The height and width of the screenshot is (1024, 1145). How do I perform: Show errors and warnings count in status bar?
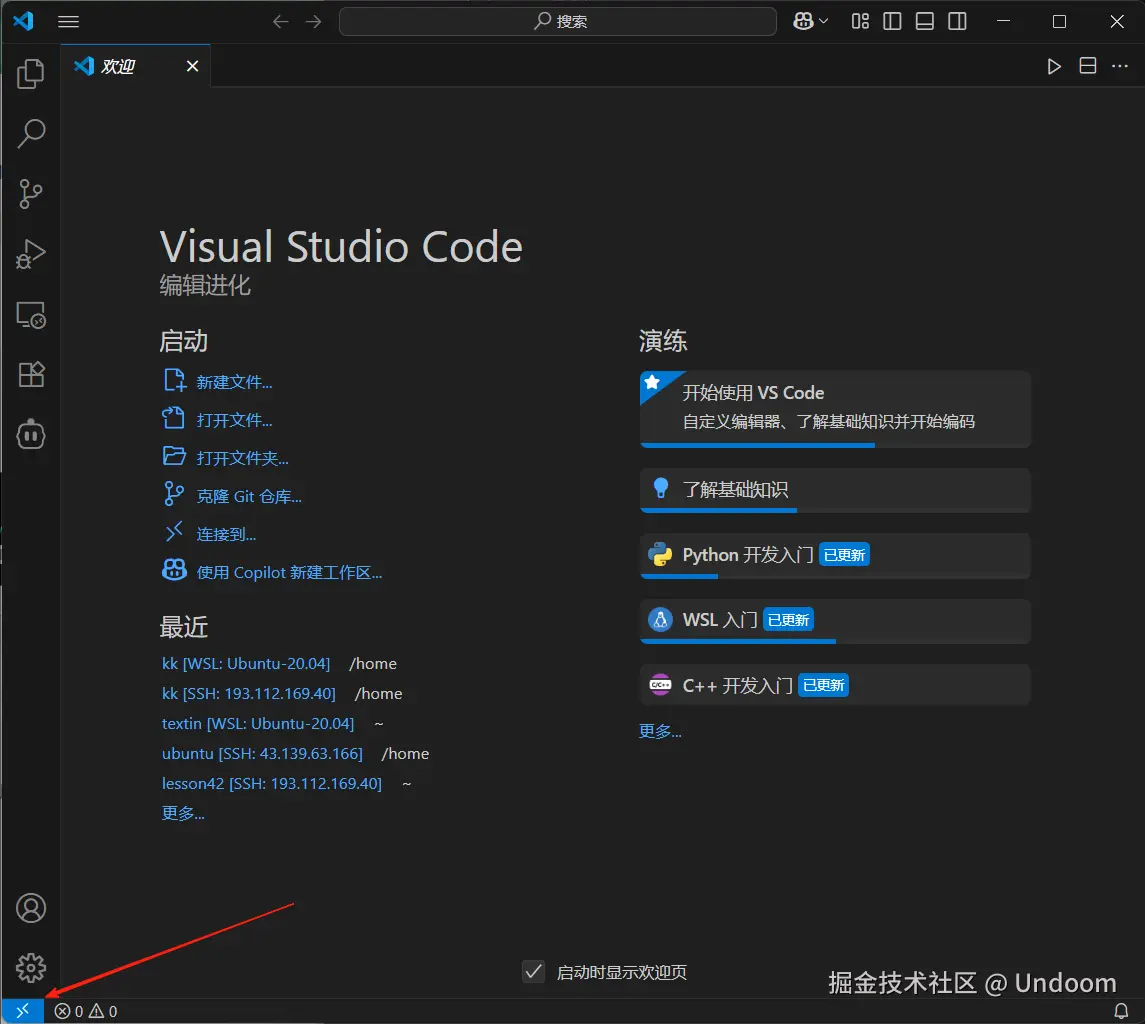85,1012
